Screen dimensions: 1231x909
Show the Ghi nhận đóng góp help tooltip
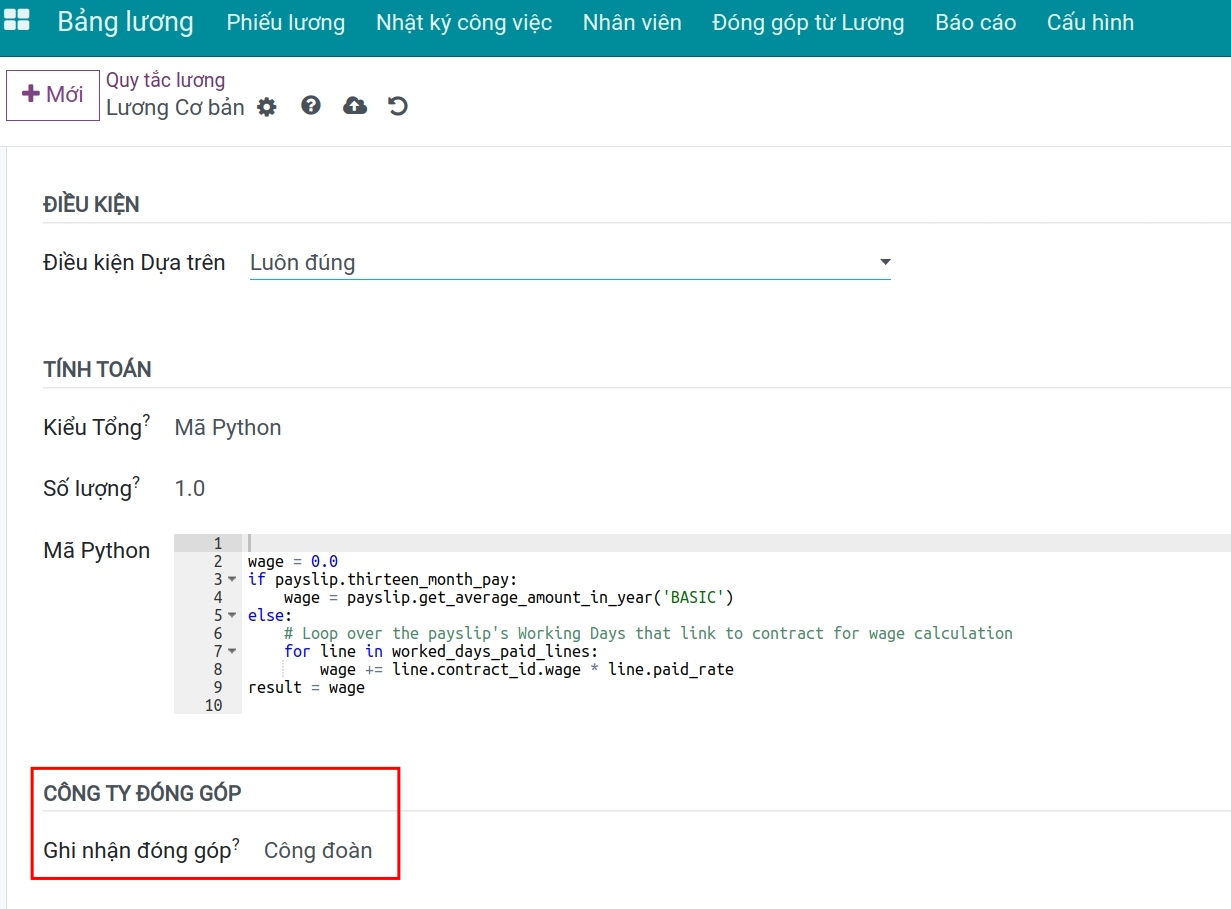point(236,843)
